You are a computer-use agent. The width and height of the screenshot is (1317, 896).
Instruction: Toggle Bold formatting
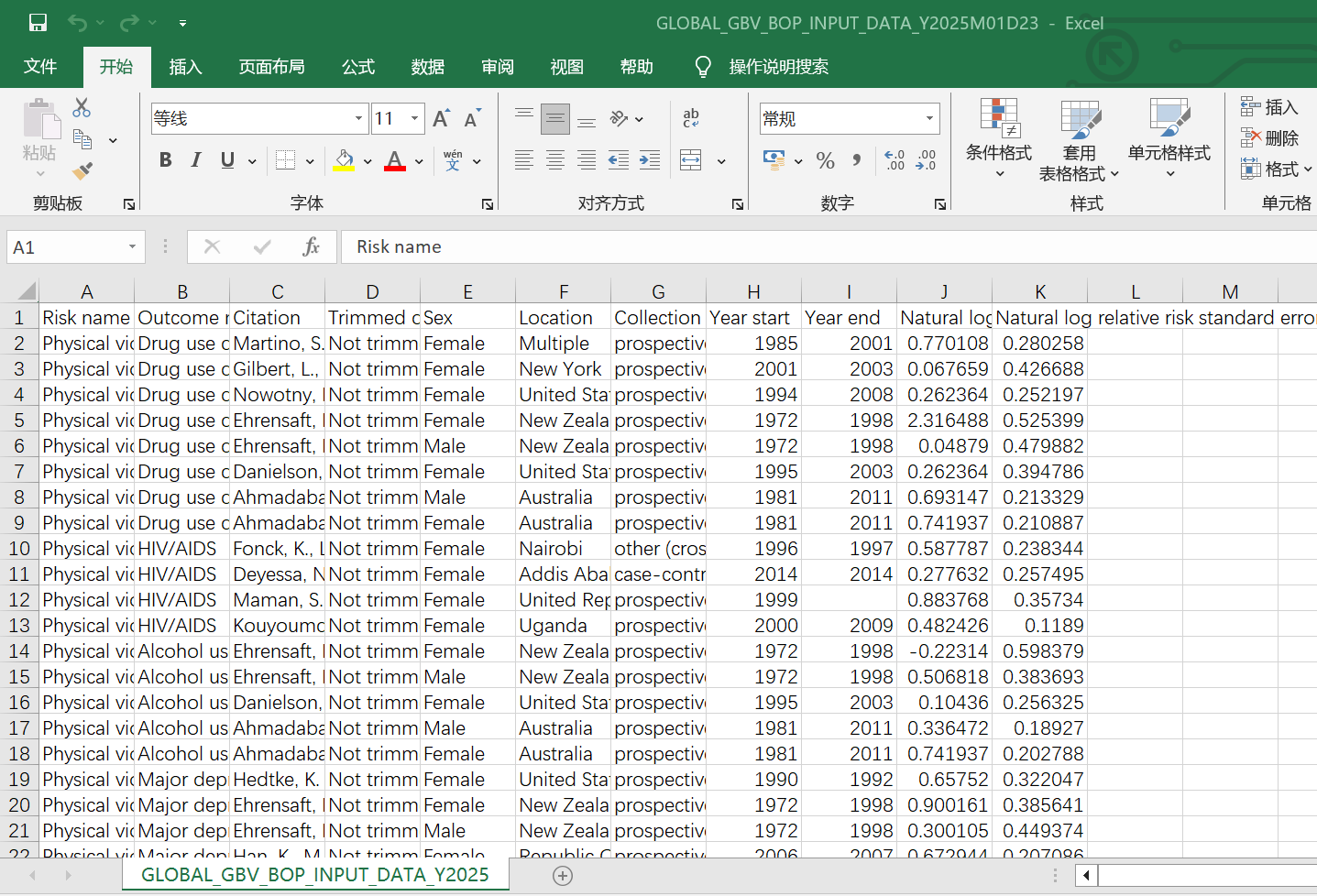165,160
